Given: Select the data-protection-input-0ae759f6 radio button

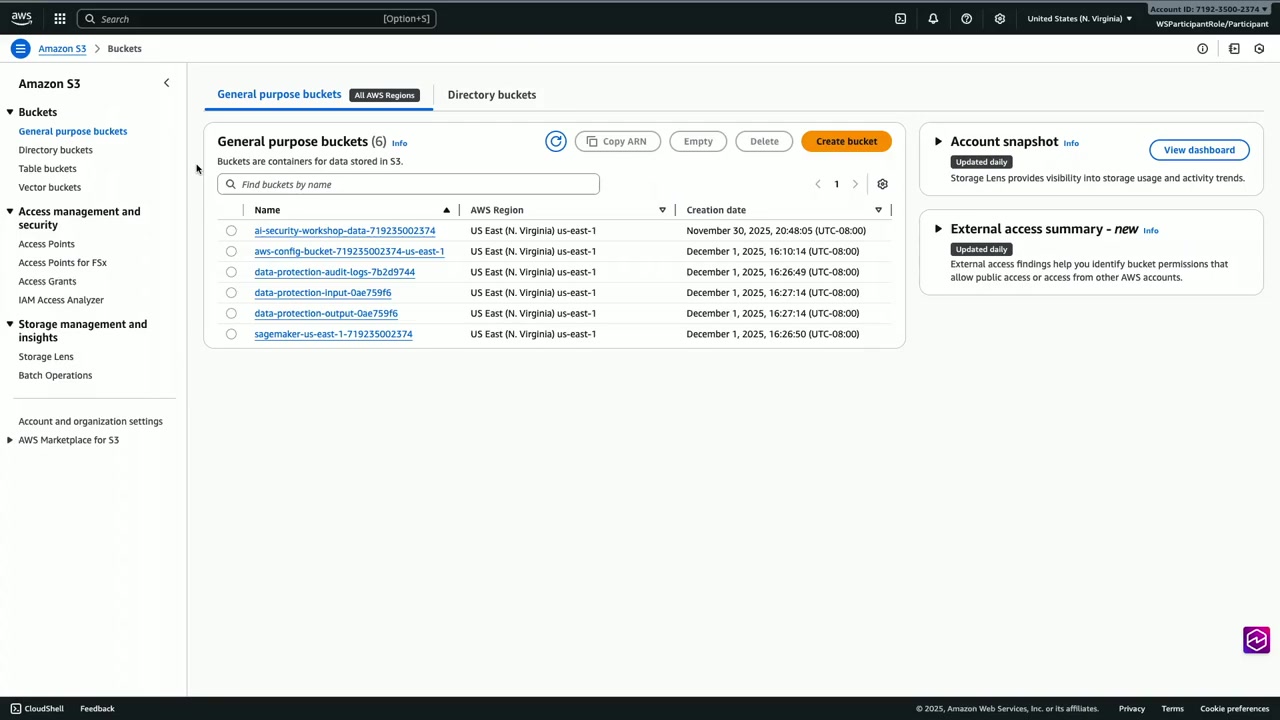Looking at the screenshot, I should click(231, 293).
